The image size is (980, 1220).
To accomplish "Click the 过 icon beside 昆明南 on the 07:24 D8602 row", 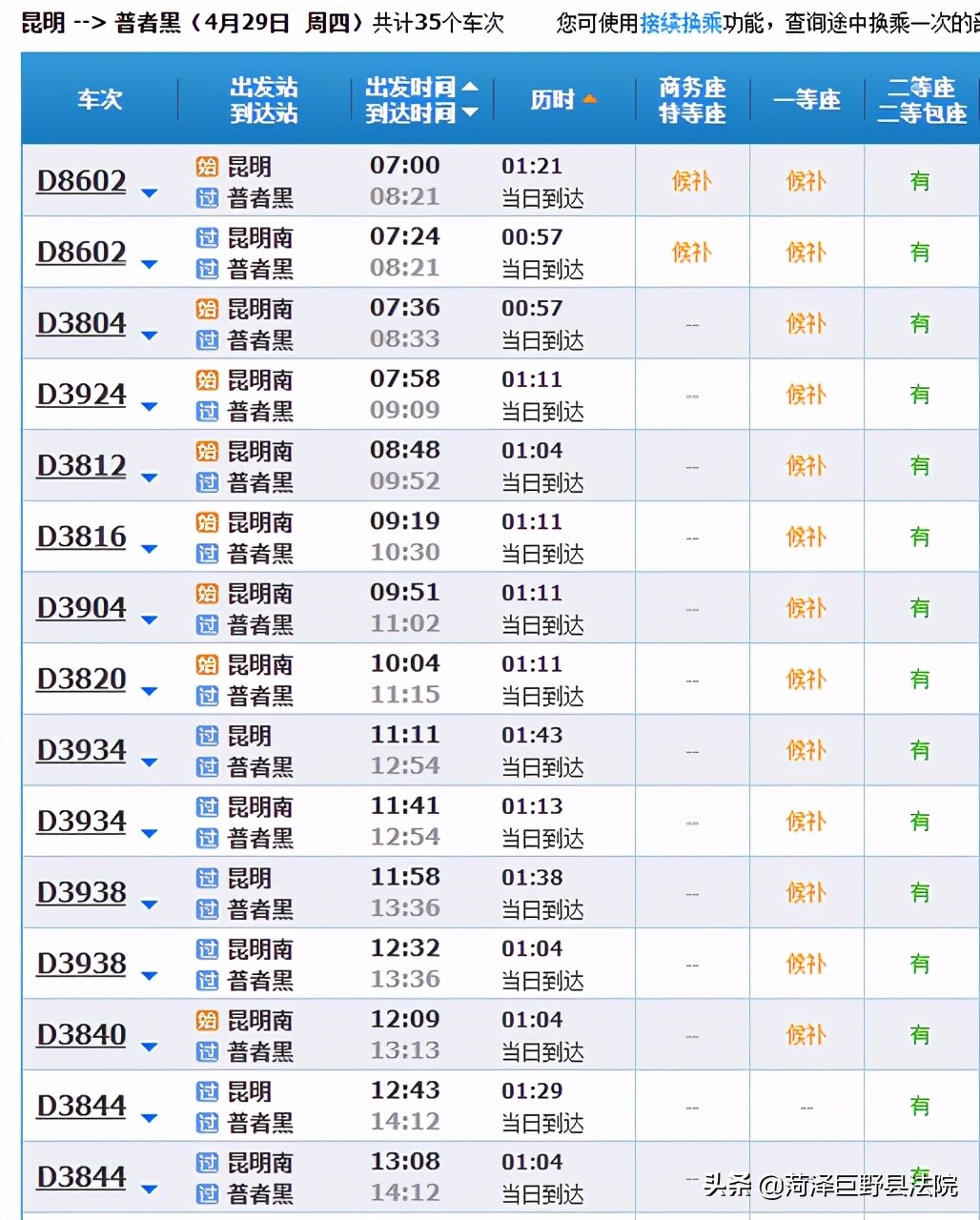I will point(207,237).
